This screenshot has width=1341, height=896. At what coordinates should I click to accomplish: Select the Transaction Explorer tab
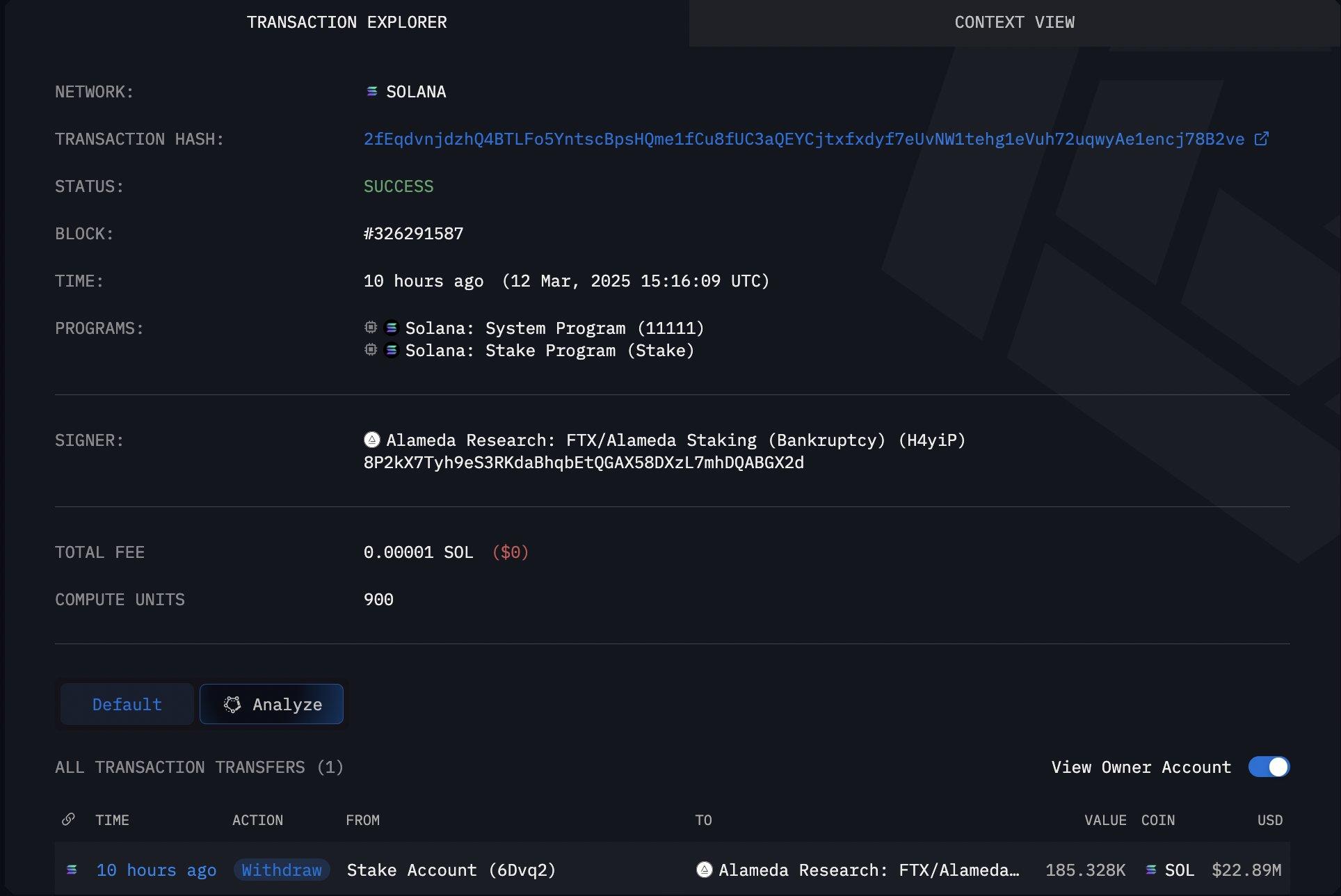point(346,22)
